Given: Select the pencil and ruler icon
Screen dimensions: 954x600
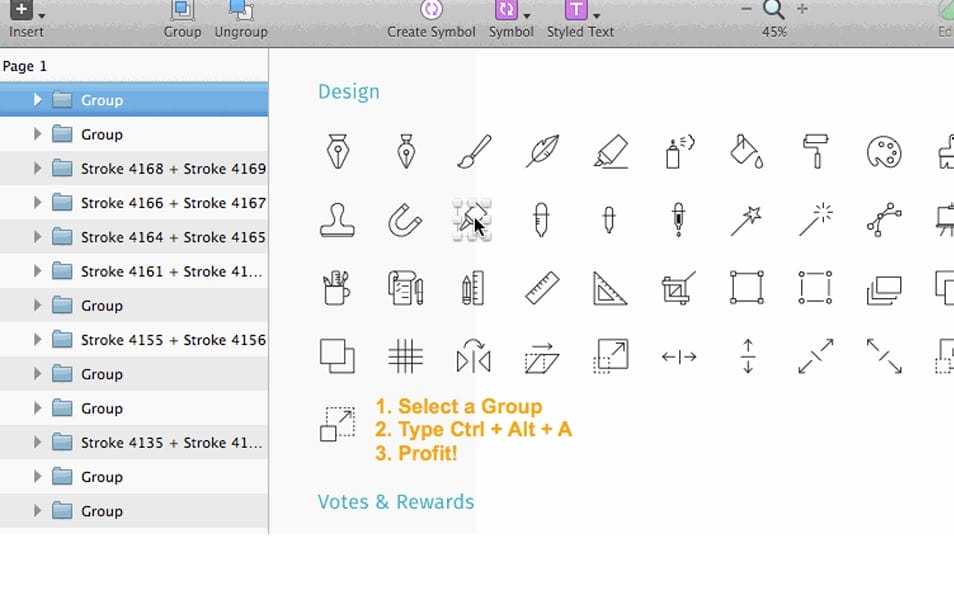Looking at the screenshot, I should coord(473,288).
